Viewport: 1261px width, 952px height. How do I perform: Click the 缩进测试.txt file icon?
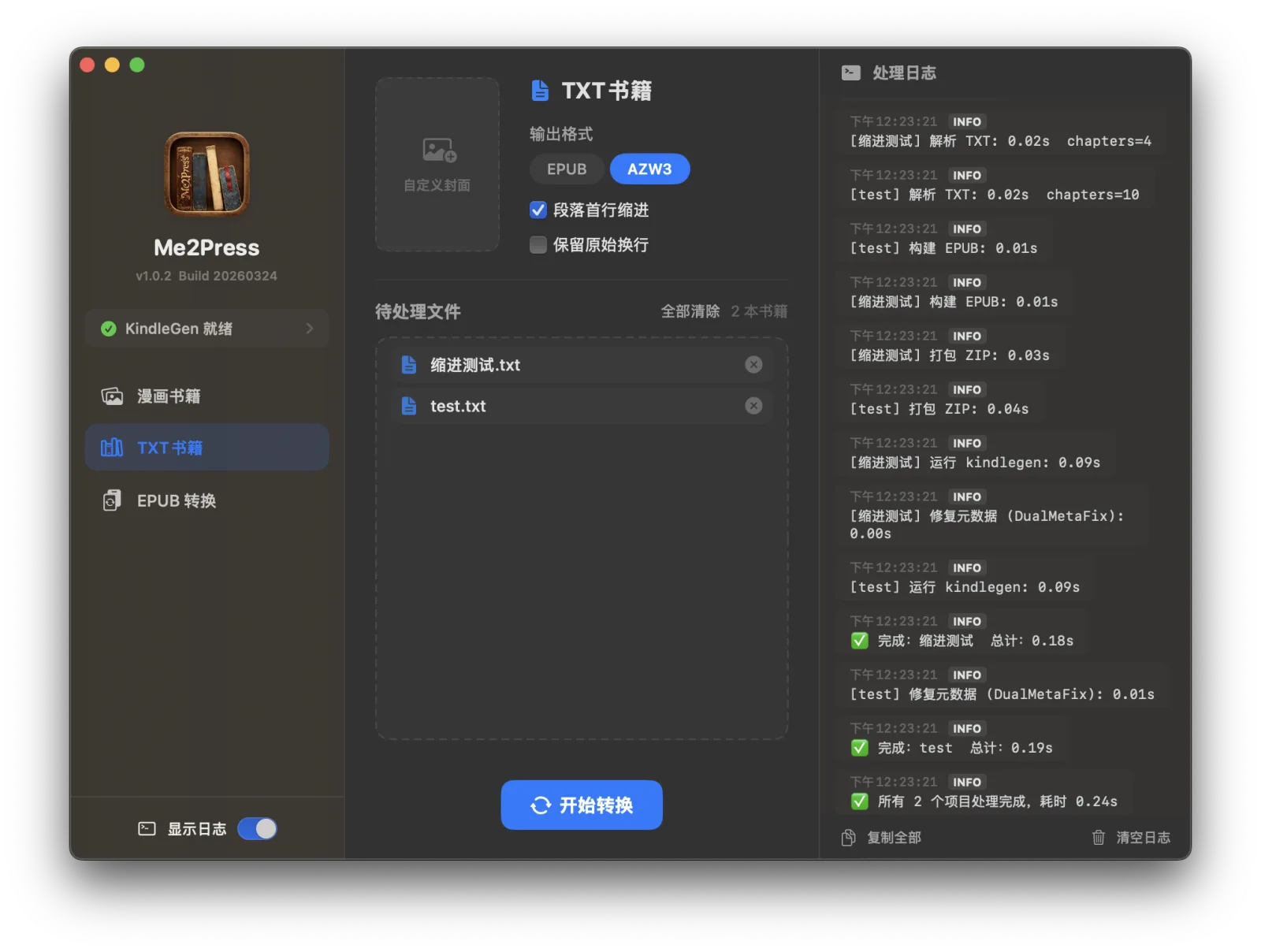click(x=409, y=365)
